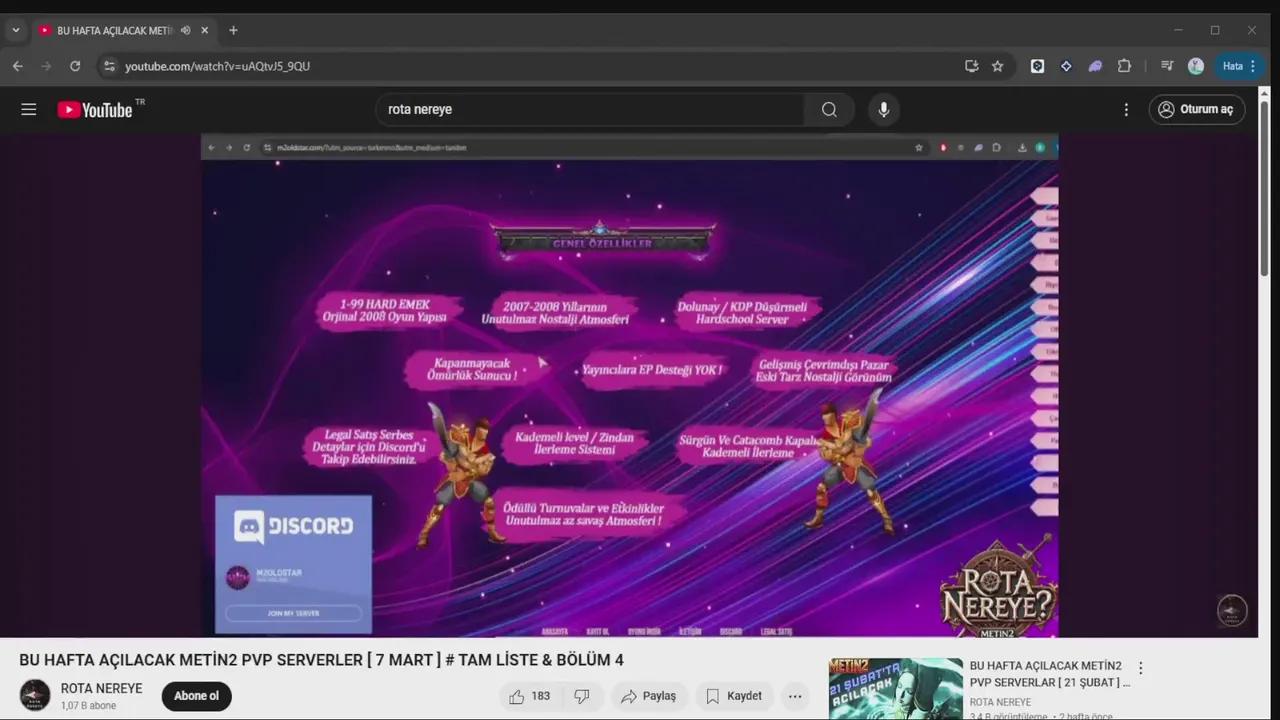Screen dimensions: 1280x720
Task: Click the video title BU HAFTA AÇILACAK METİN2
Action: (x=321, y=661)
